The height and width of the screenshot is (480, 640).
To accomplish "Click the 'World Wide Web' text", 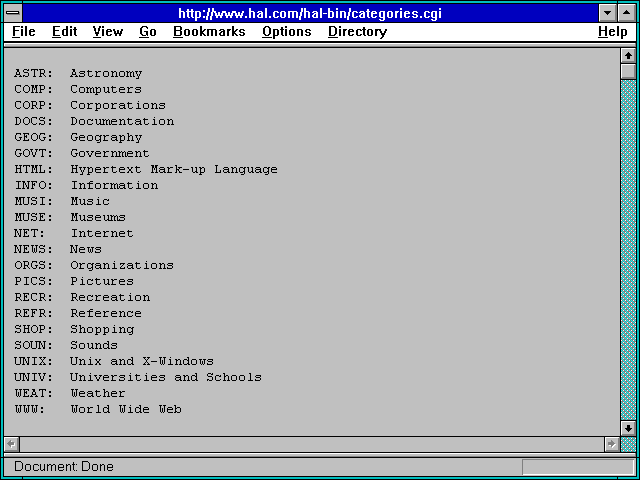I will click(126, 409).
